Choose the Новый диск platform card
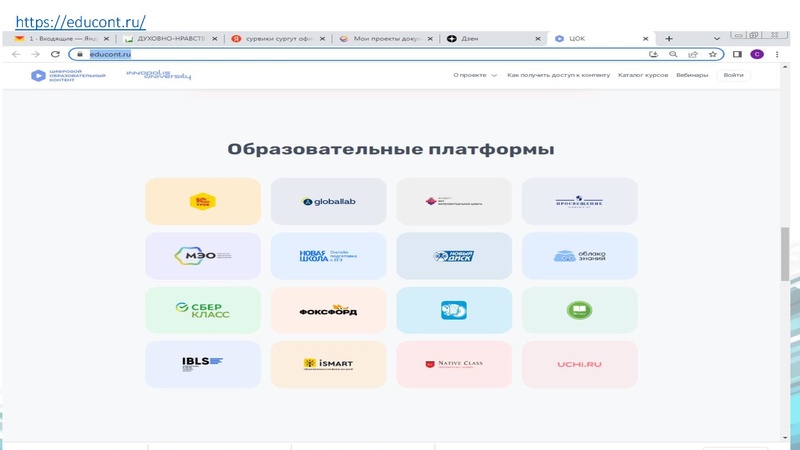Screen dimensions: 800x450 pyautogui.click(x=454, y=256)
